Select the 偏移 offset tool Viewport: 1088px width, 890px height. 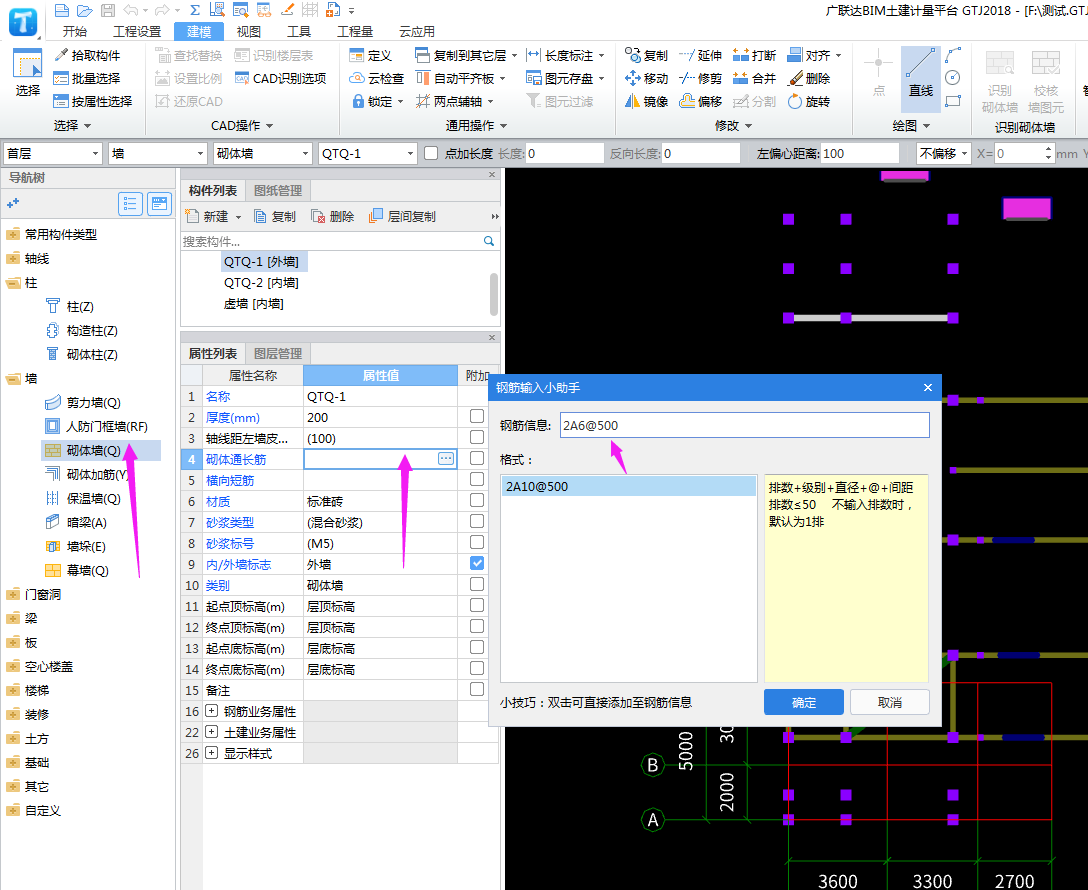[x=700, y=101]
